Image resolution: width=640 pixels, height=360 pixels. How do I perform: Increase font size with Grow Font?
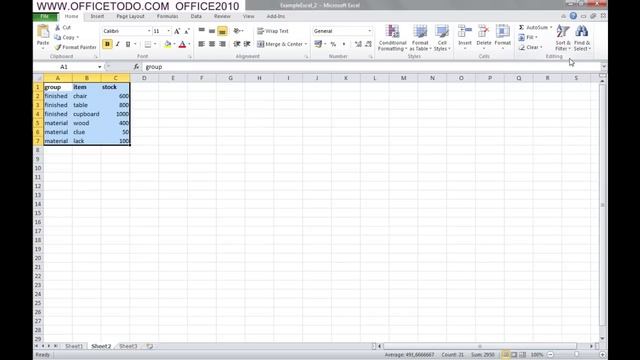pos(177,31)
